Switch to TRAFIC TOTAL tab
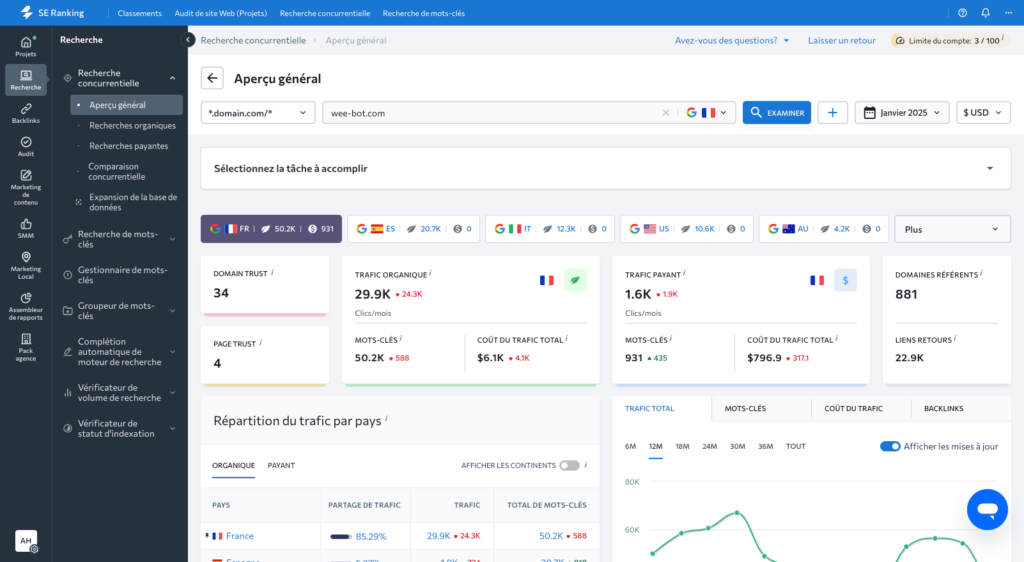Viewport: 1024px width, 562px height. coord(649,409)
